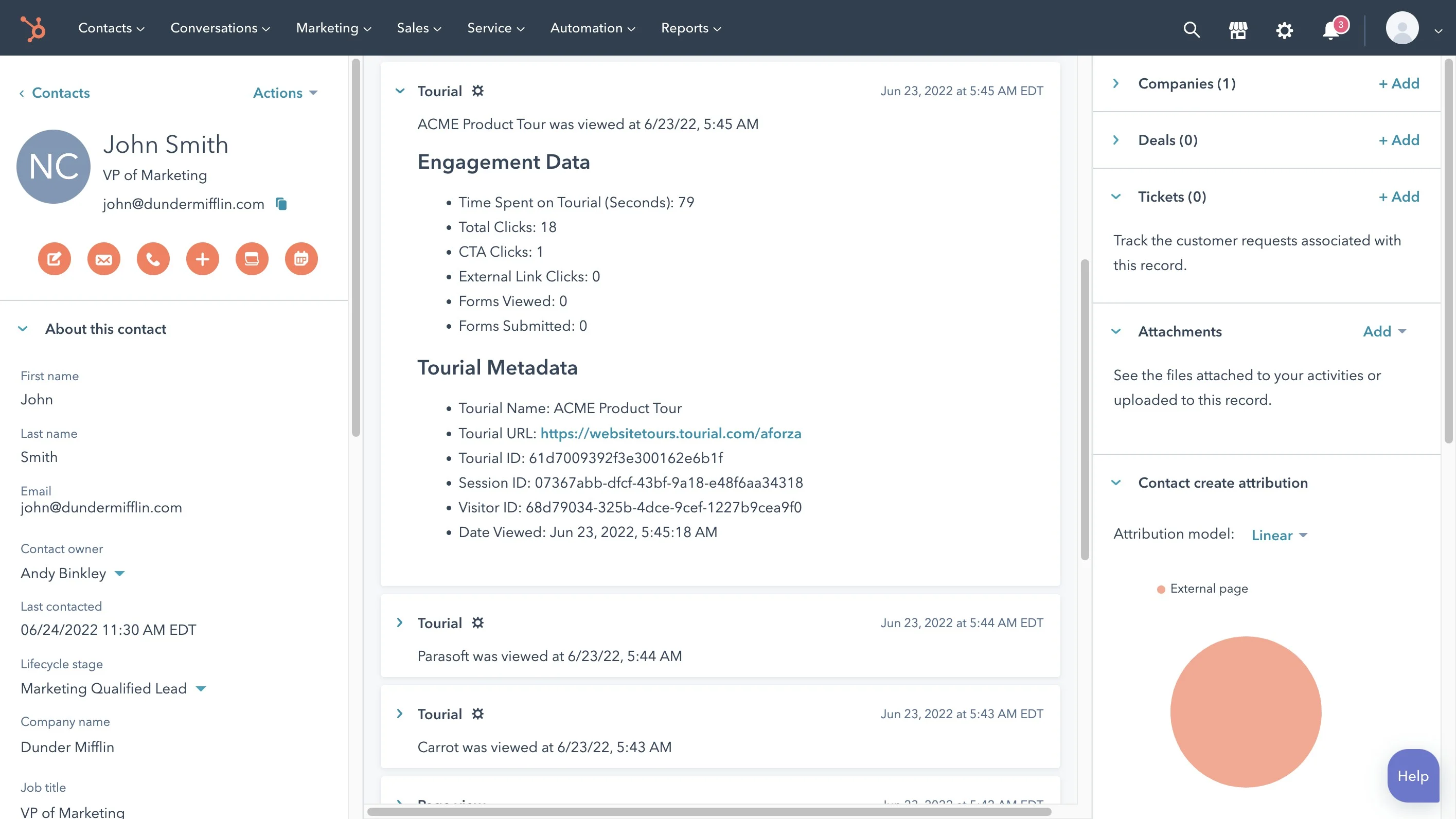This screenshot has width=1456, height=819.
Task: Open the settings gear icon
Action: [1284, 29]
